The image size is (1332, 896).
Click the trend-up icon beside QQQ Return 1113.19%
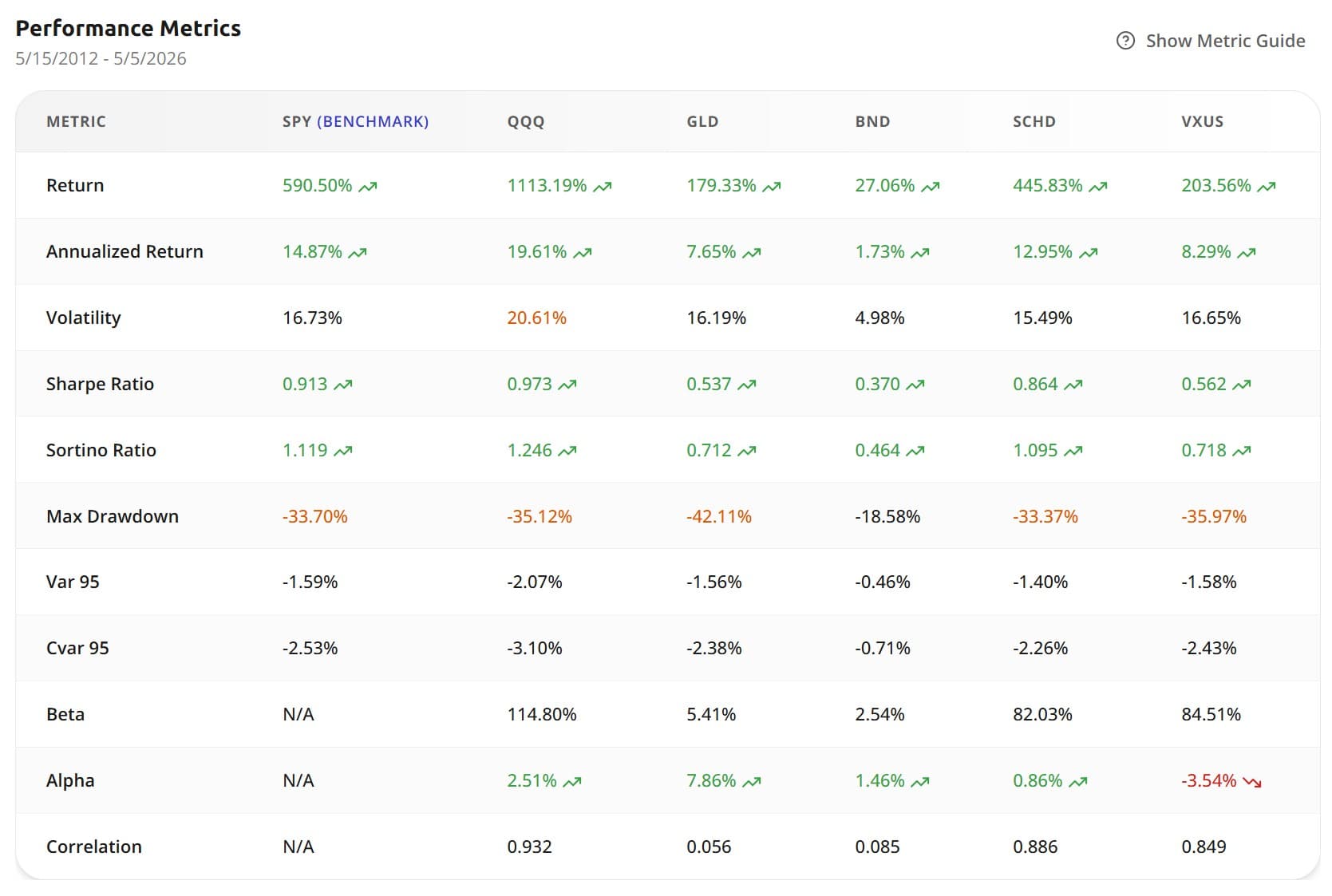(x=603, y=187)
